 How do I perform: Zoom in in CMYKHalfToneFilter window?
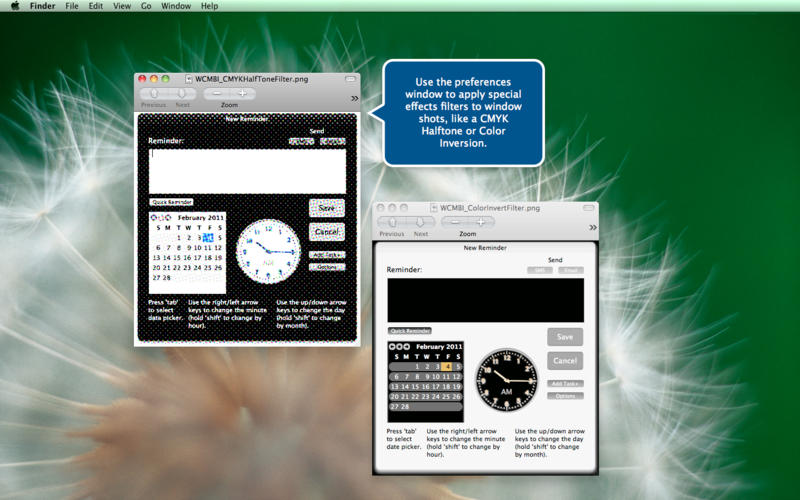pyautogui.click(x=242, y=93)
